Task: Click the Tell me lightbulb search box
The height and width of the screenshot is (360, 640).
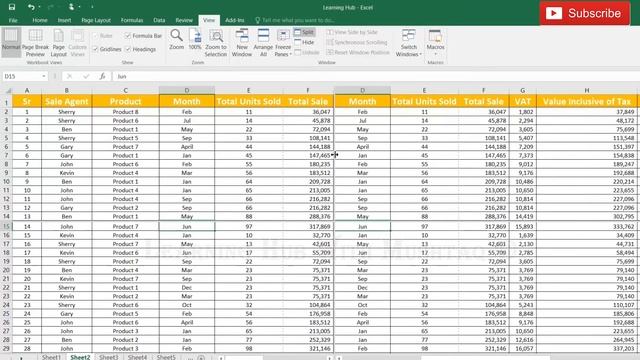Action: (295, 20)
